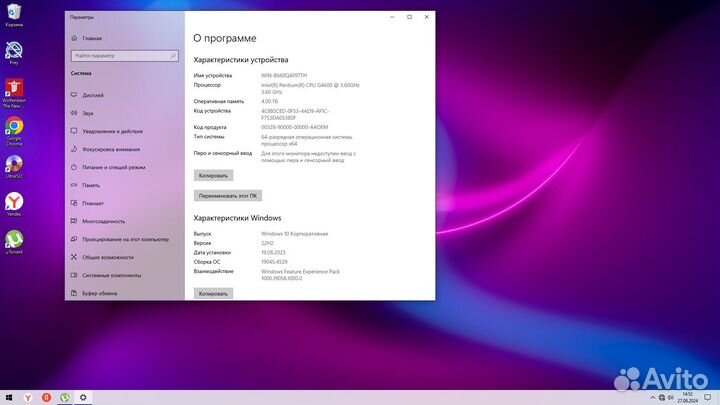Click the Settings gear on the taskbar
This screenshot has height=405, width=720.
[x=83, y=398]
